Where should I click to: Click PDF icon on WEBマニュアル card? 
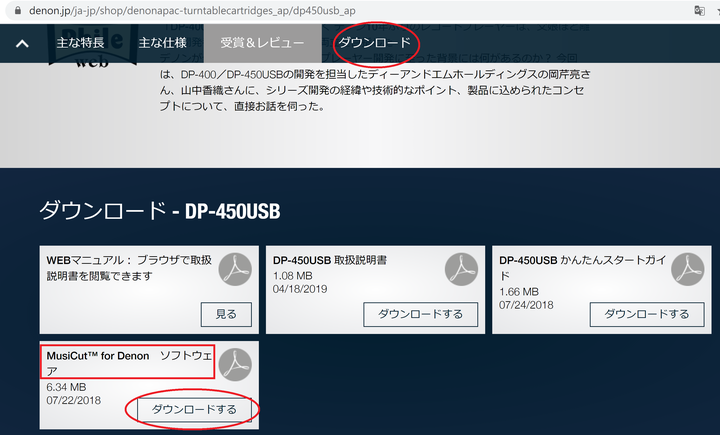pos(235,269)
